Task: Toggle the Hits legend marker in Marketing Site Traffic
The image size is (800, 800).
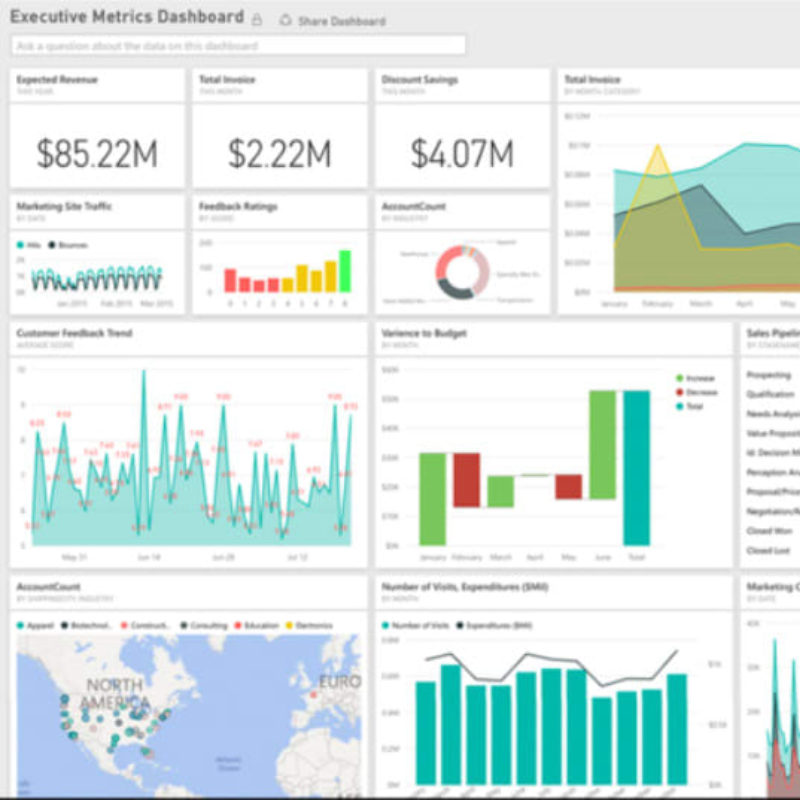Action: click(x=20, y=244)
